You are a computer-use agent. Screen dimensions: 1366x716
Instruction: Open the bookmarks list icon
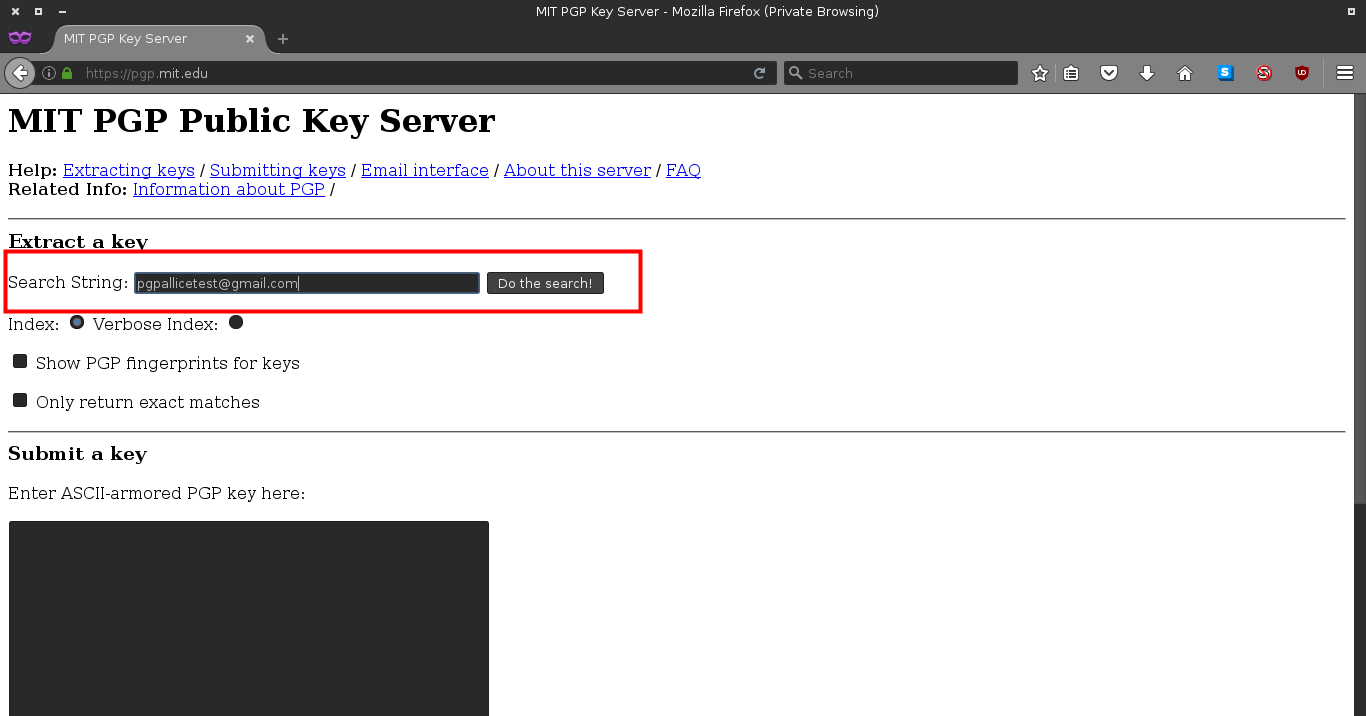coord(1071,73)
